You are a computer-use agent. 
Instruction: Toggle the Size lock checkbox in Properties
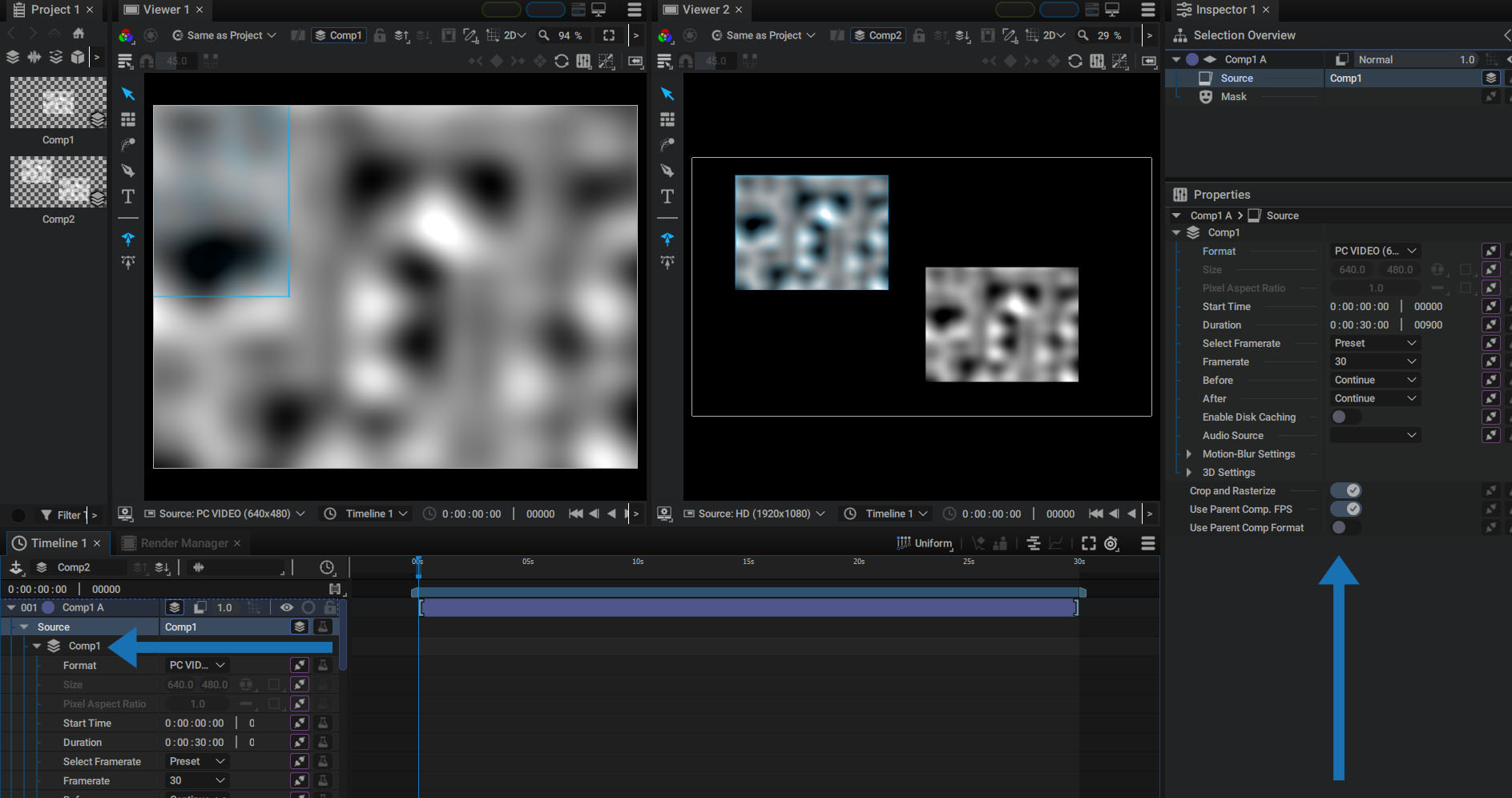pos(1466,269)
